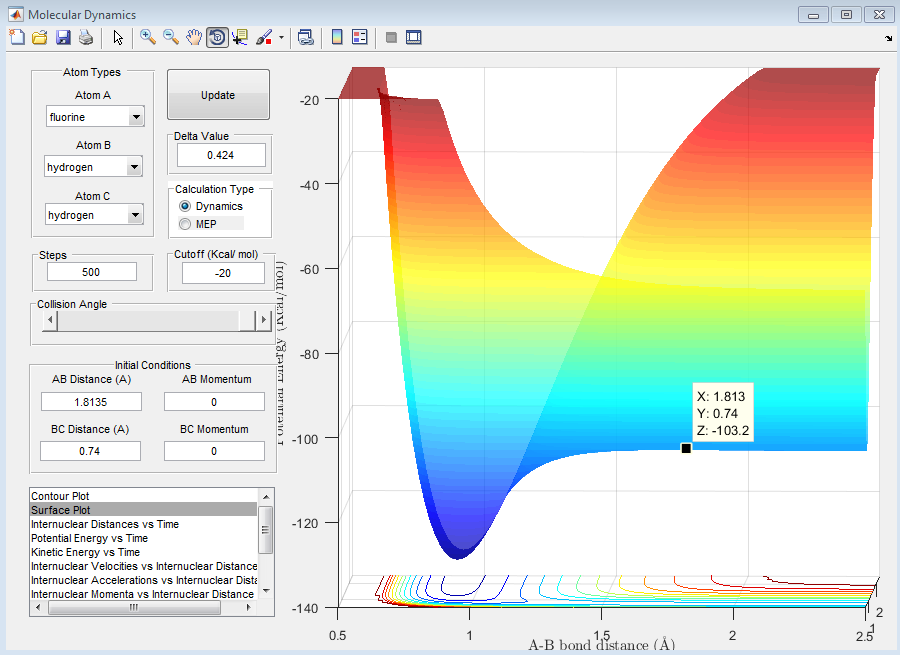This screenshot has height=655, width=900.
Task: Click the AB Distance input field
Action: coord(91,401)
